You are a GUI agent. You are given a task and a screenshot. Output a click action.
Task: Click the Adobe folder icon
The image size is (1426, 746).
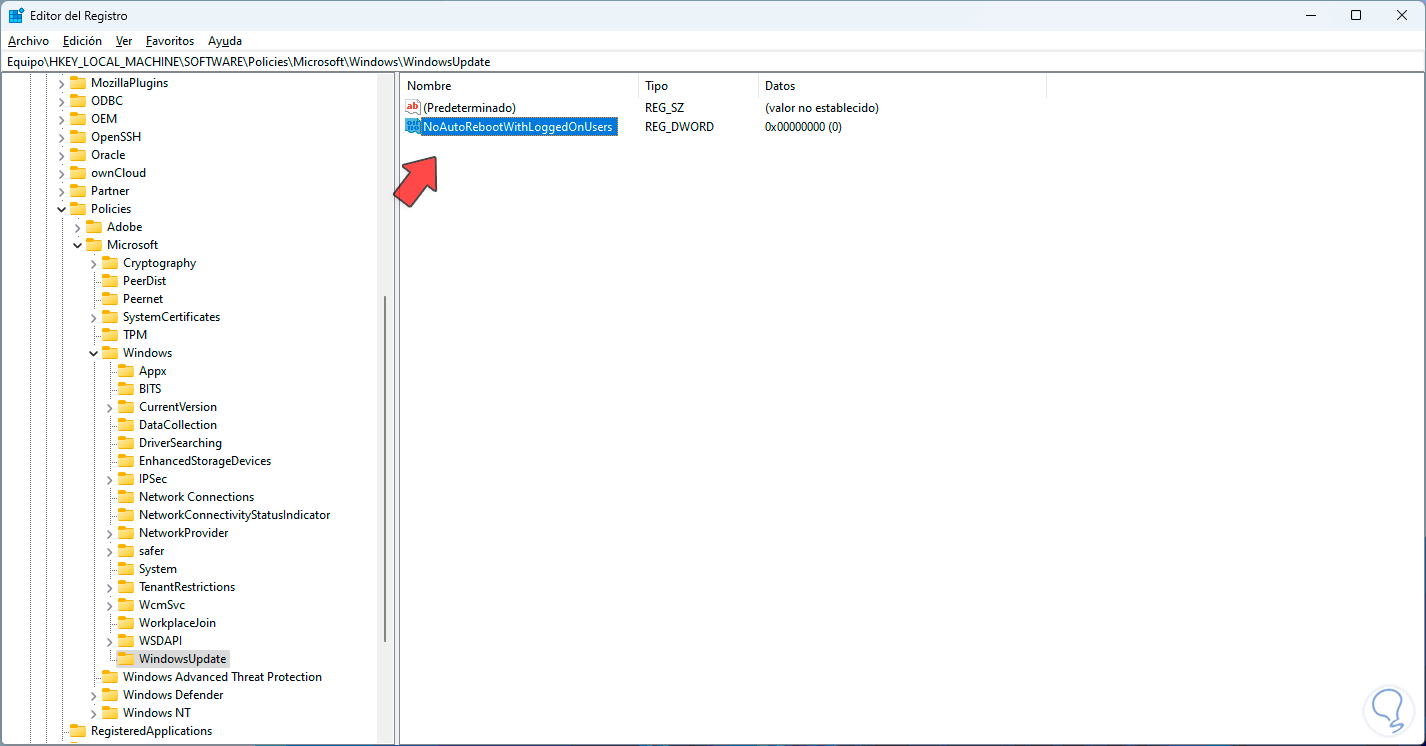[x=94, y=227]
